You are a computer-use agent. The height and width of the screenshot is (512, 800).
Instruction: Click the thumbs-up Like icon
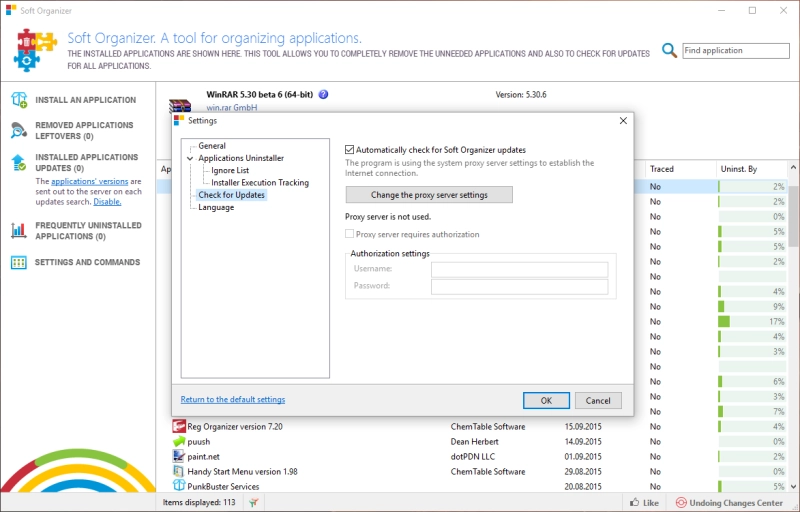634,502
